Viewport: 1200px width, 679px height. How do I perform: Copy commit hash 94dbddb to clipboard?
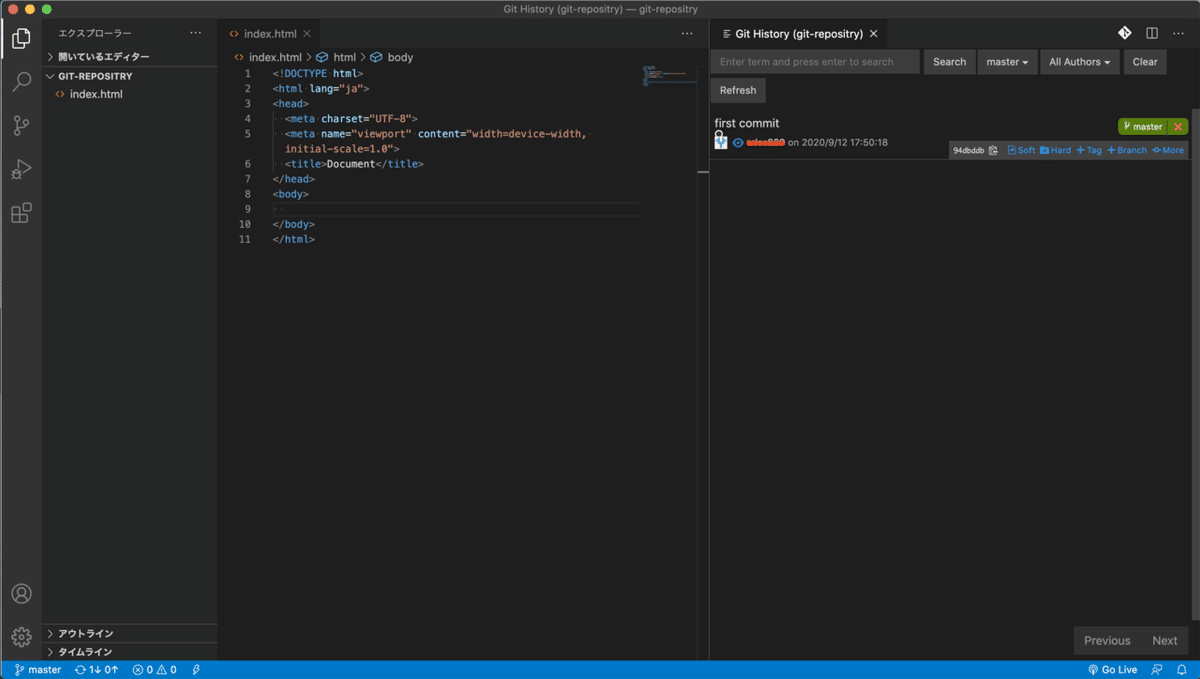(993, 151)
